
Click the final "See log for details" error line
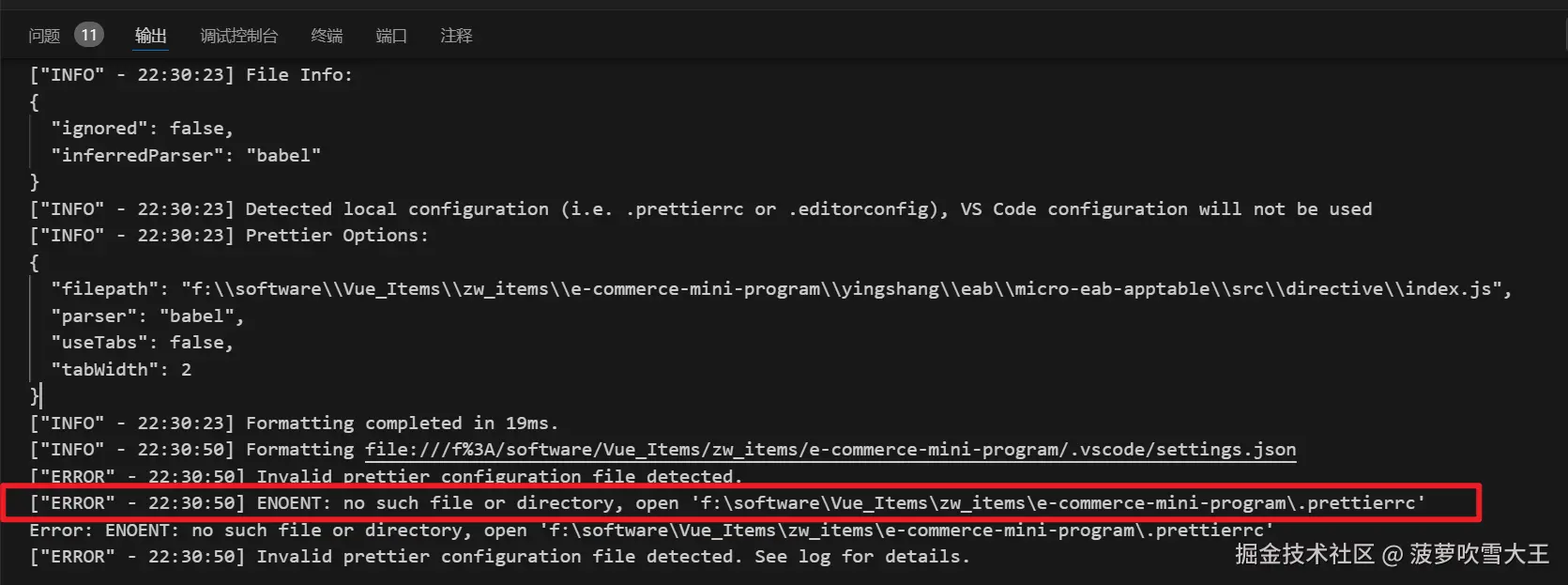coord(499,557)
